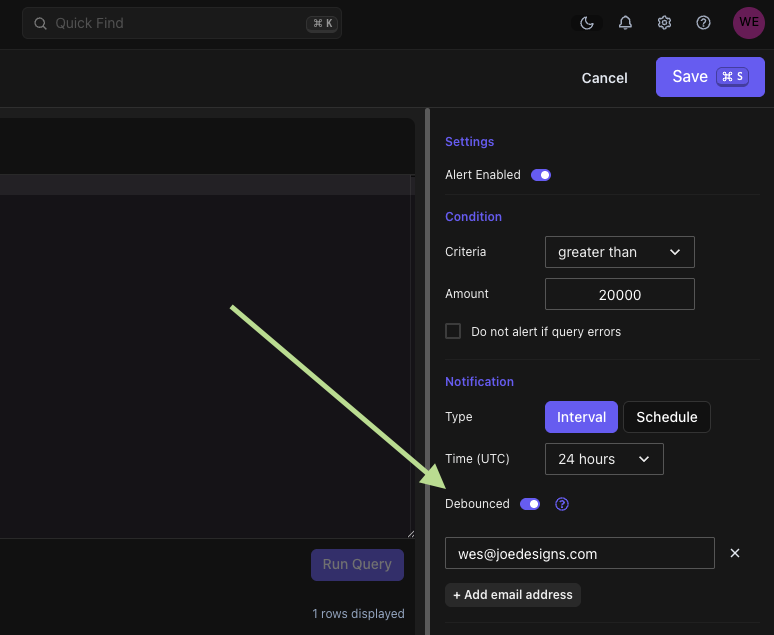
Task: Select the Interval notification type
Action: 581,417
